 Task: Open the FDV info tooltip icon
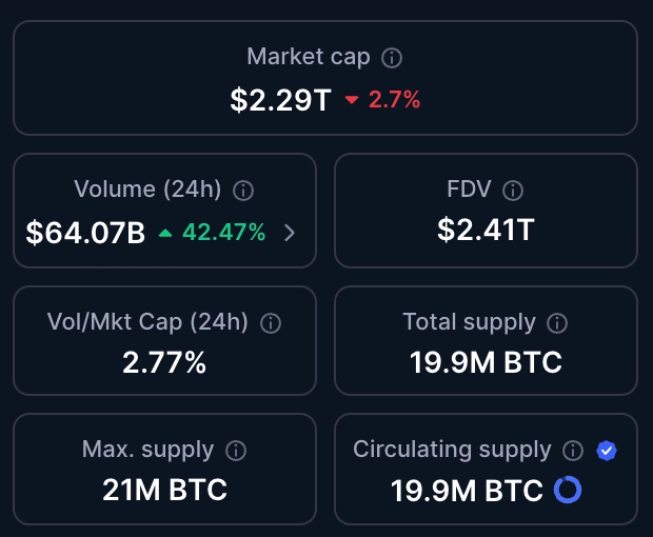513,190
